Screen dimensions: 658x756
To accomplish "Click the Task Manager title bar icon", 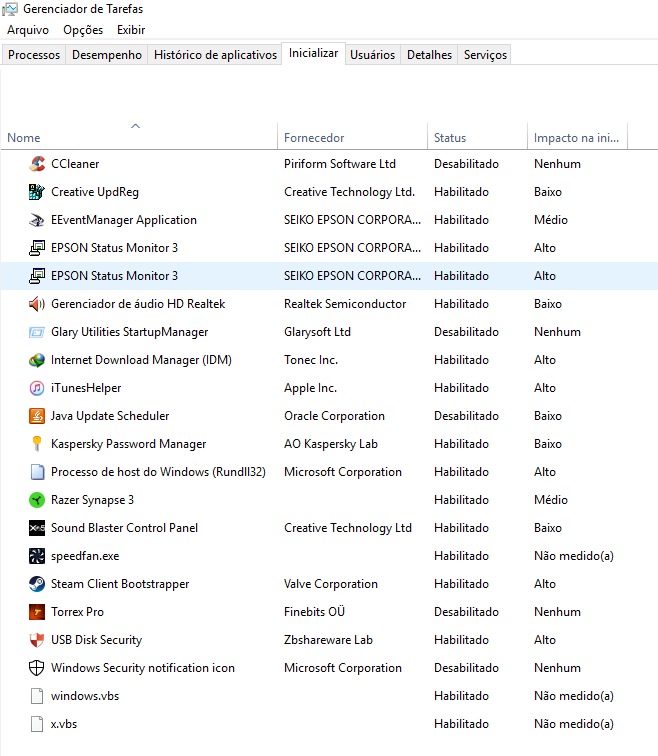I will (x=10, y=9).
